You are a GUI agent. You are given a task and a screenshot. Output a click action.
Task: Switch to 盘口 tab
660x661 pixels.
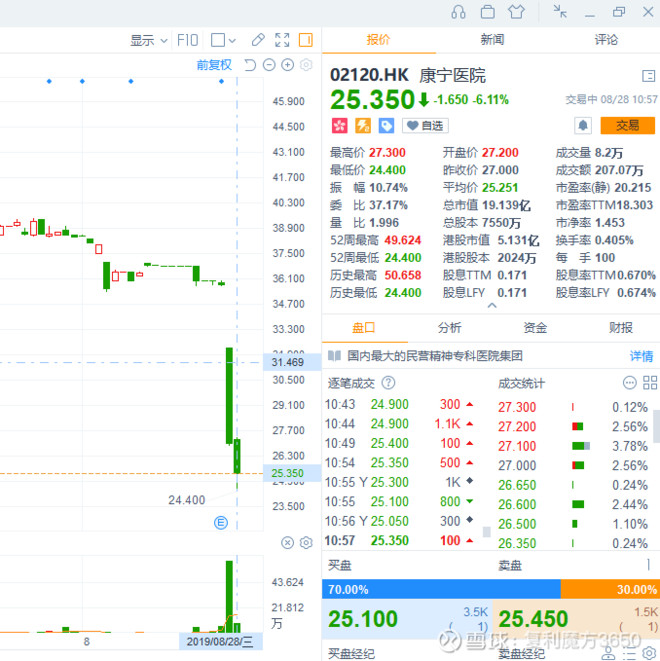(364, 328)
